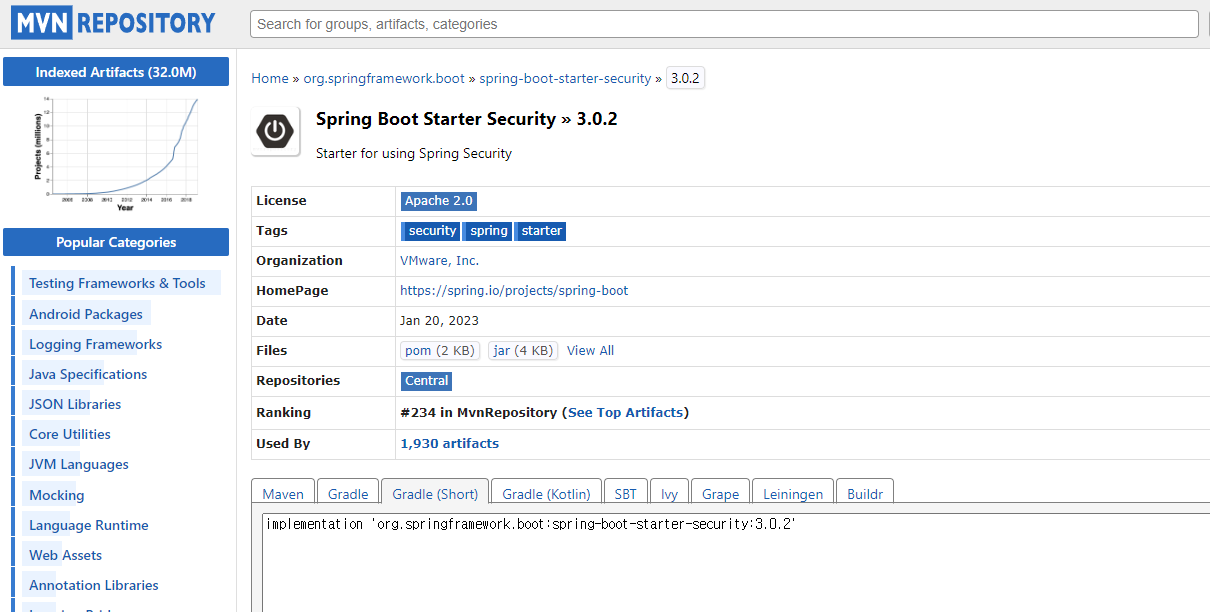
Task: Open JVM Languages category
Action: [79, 464]
